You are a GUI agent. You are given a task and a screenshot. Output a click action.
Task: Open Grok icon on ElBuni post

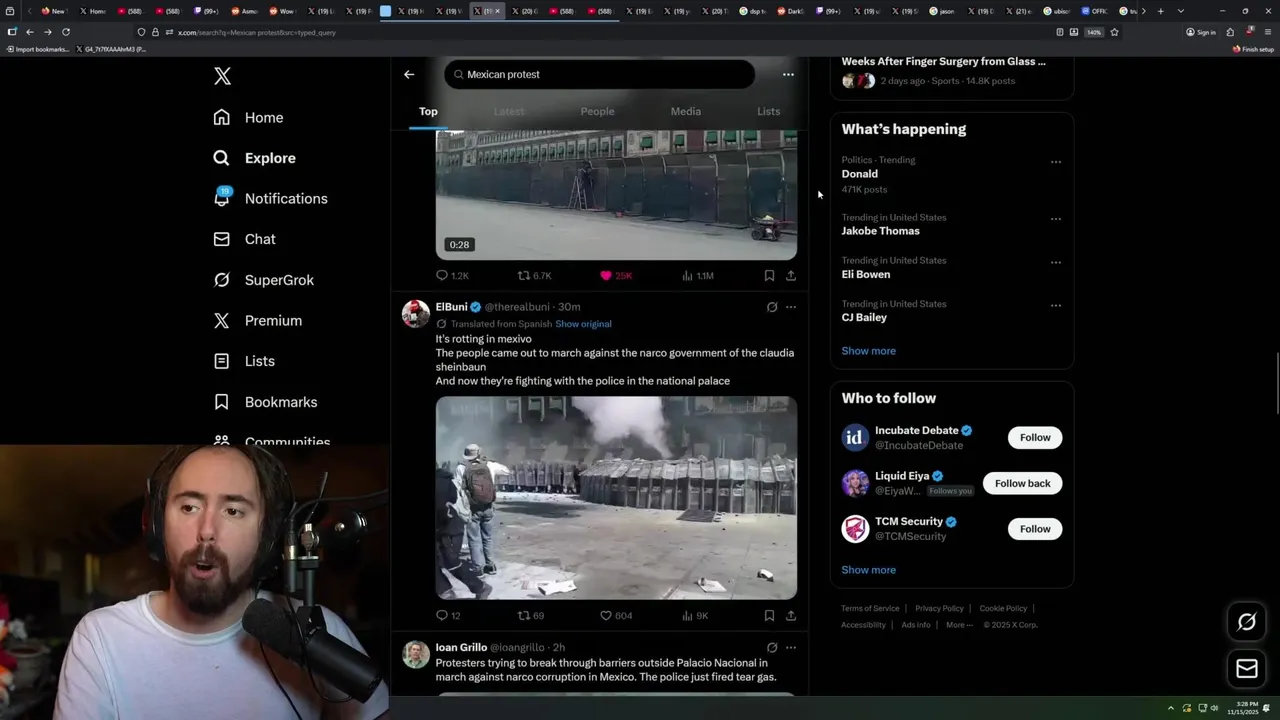tap(771, 307)
